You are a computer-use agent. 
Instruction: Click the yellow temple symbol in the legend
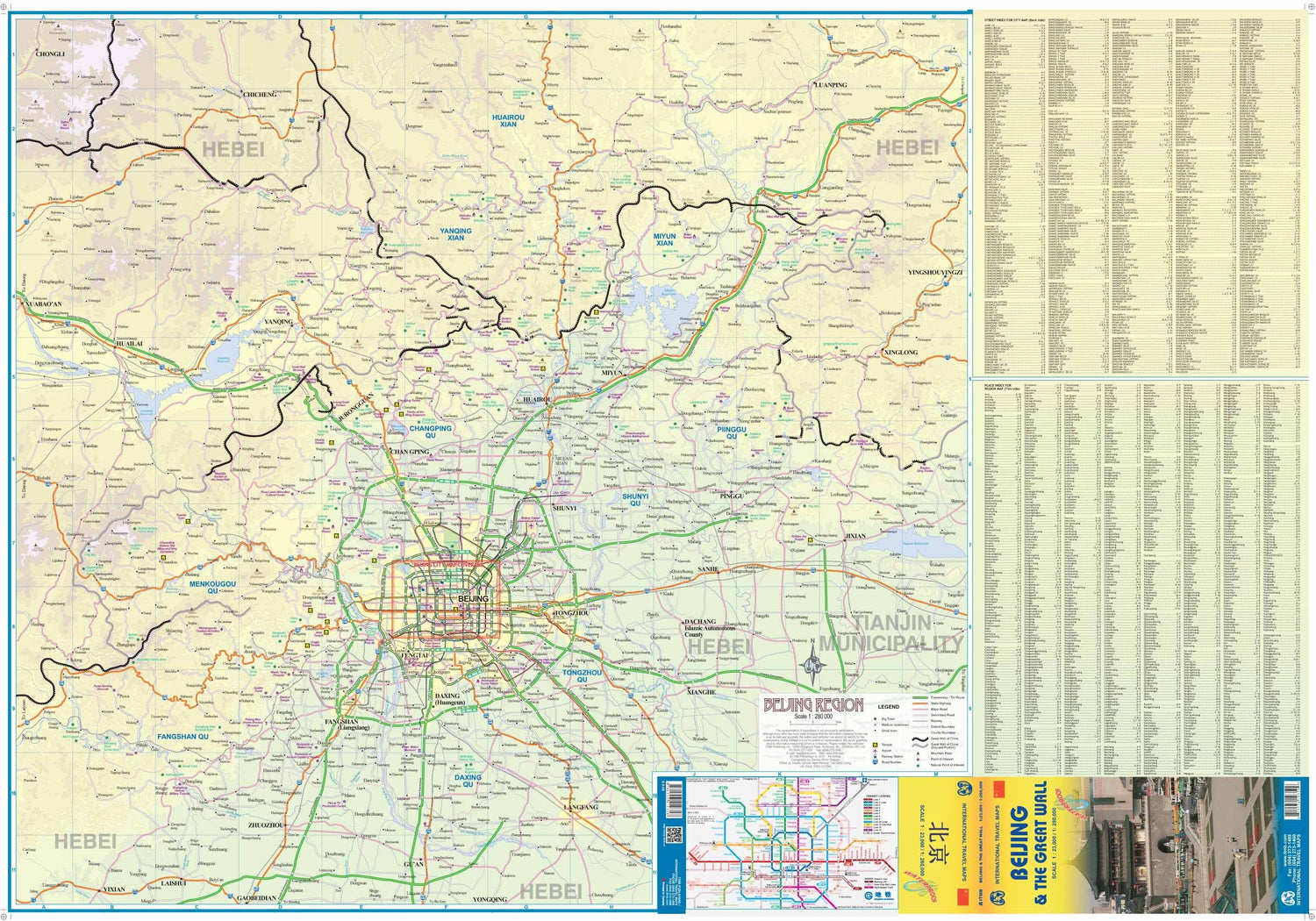(x=875, y=745)
